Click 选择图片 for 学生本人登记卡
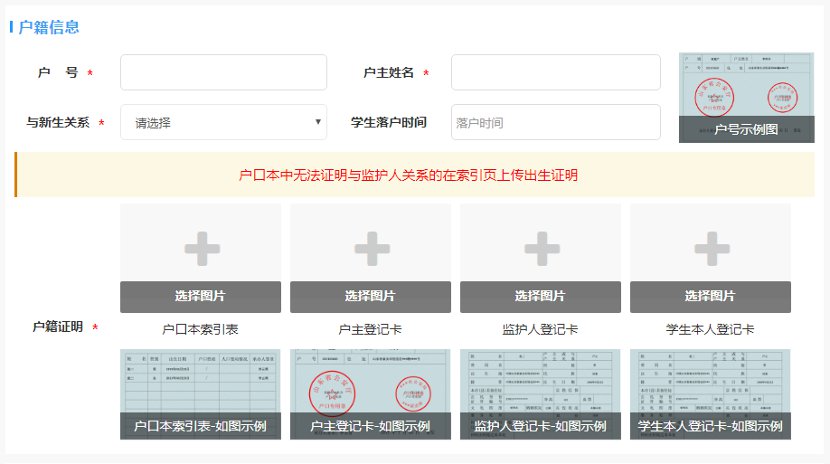This screenshot has height=464, width=830. [710, 296]
